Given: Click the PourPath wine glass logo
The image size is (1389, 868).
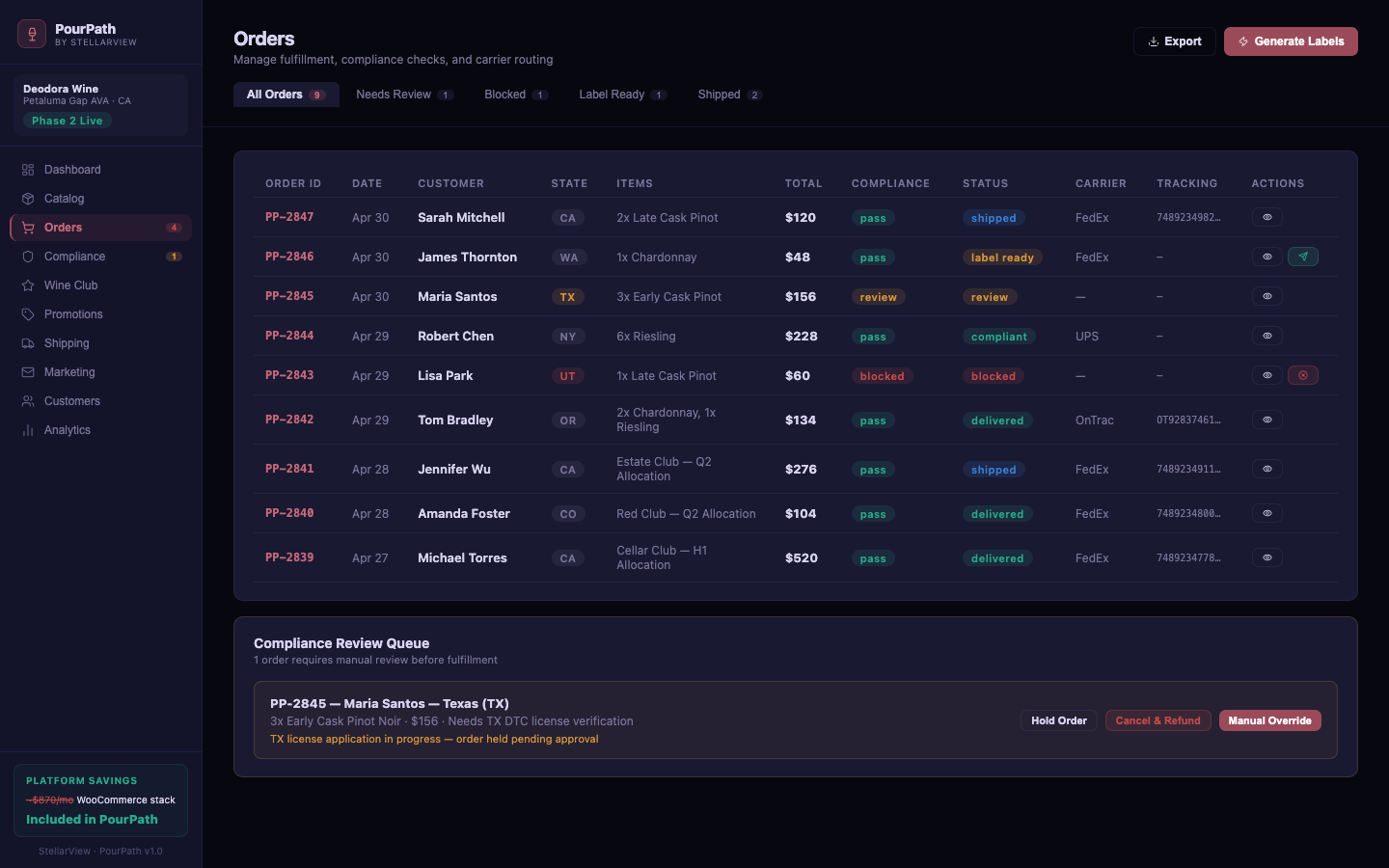Looking at the screenshot, I should pos(32,34).
